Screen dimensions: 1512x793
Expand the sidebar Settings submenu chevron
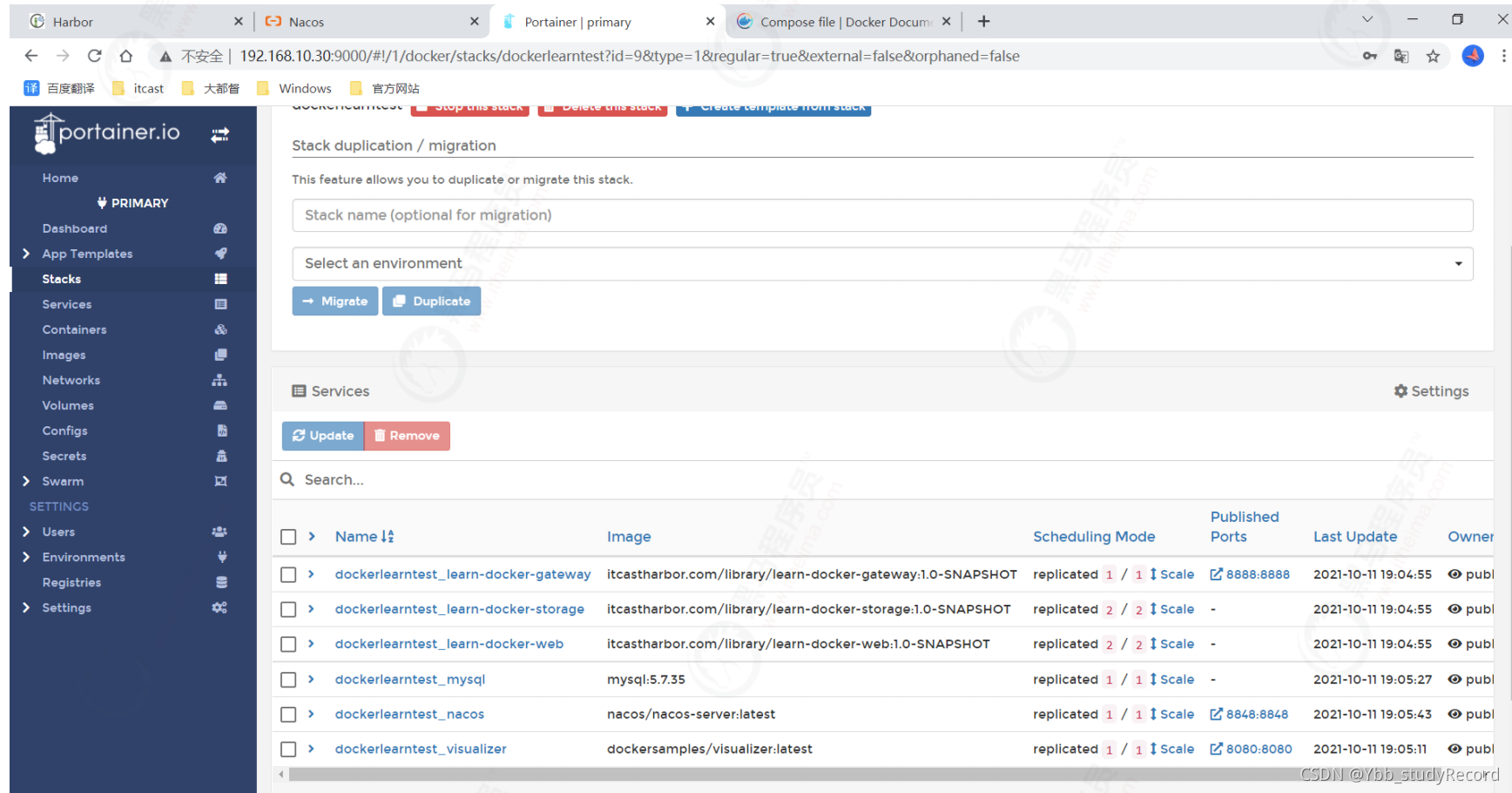[x=25, y=607]
